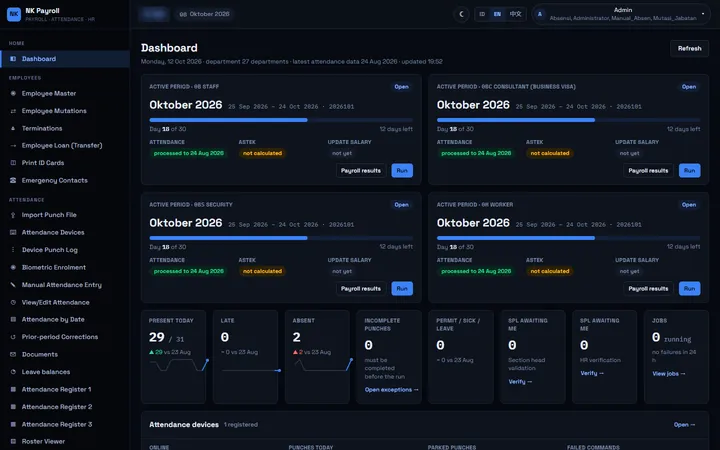Click the Attendance by Date icon
Viewport: 720px width, 450px height.
coord(13,319)
